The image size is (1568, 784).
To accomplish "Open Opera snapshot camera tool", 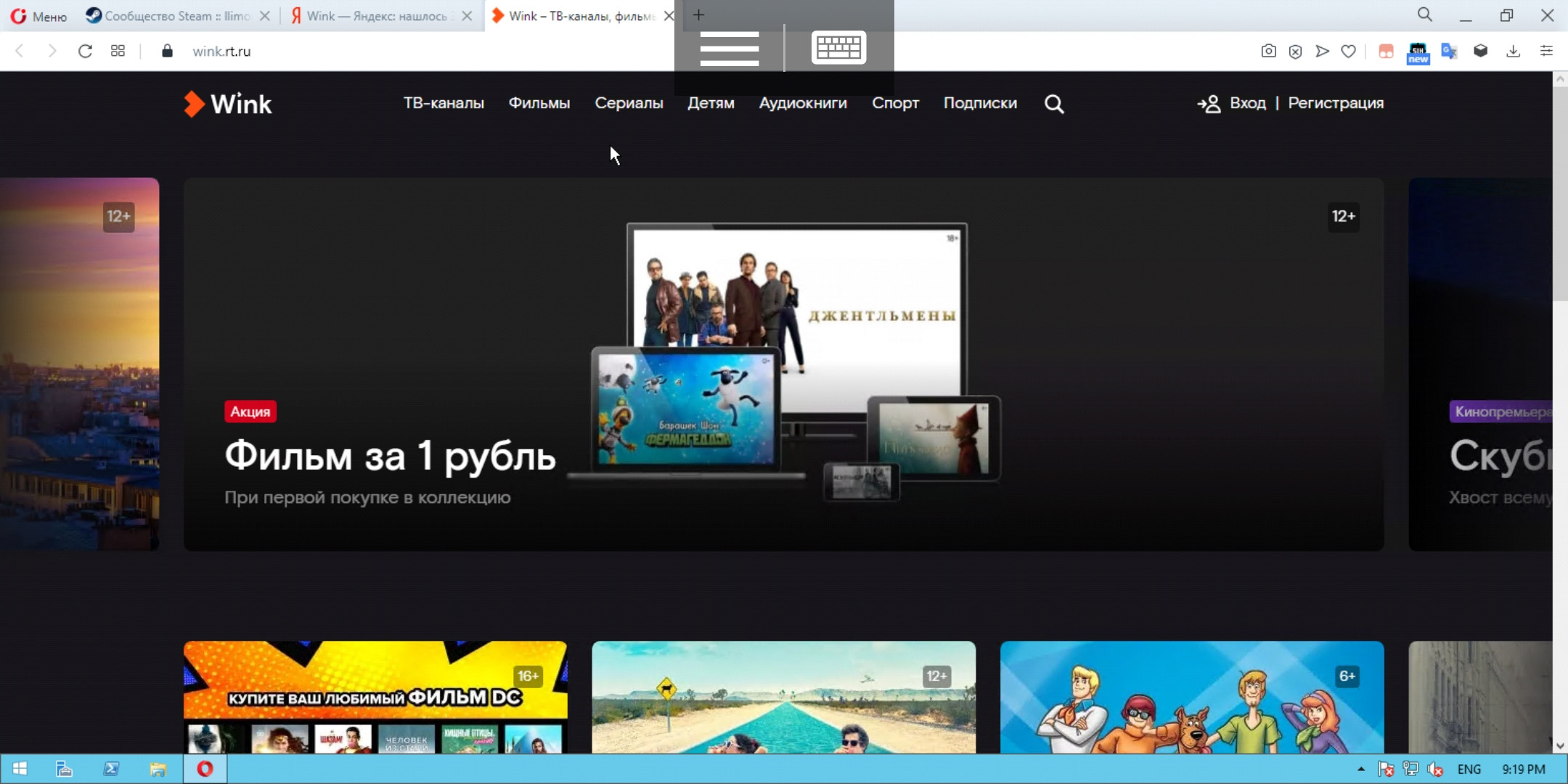I will (x=1268, y=51).
